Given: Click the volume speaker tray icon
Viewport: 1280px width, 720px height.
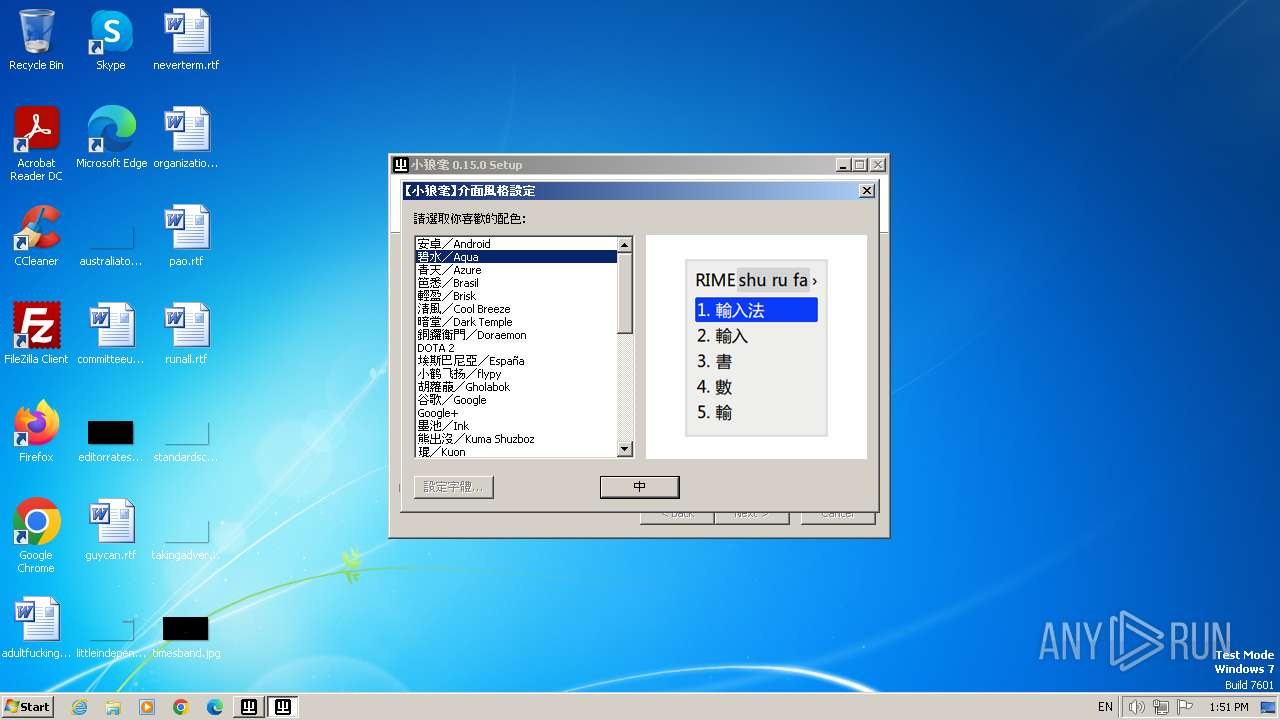Looking at the screenshot, I should (1137, 707).
